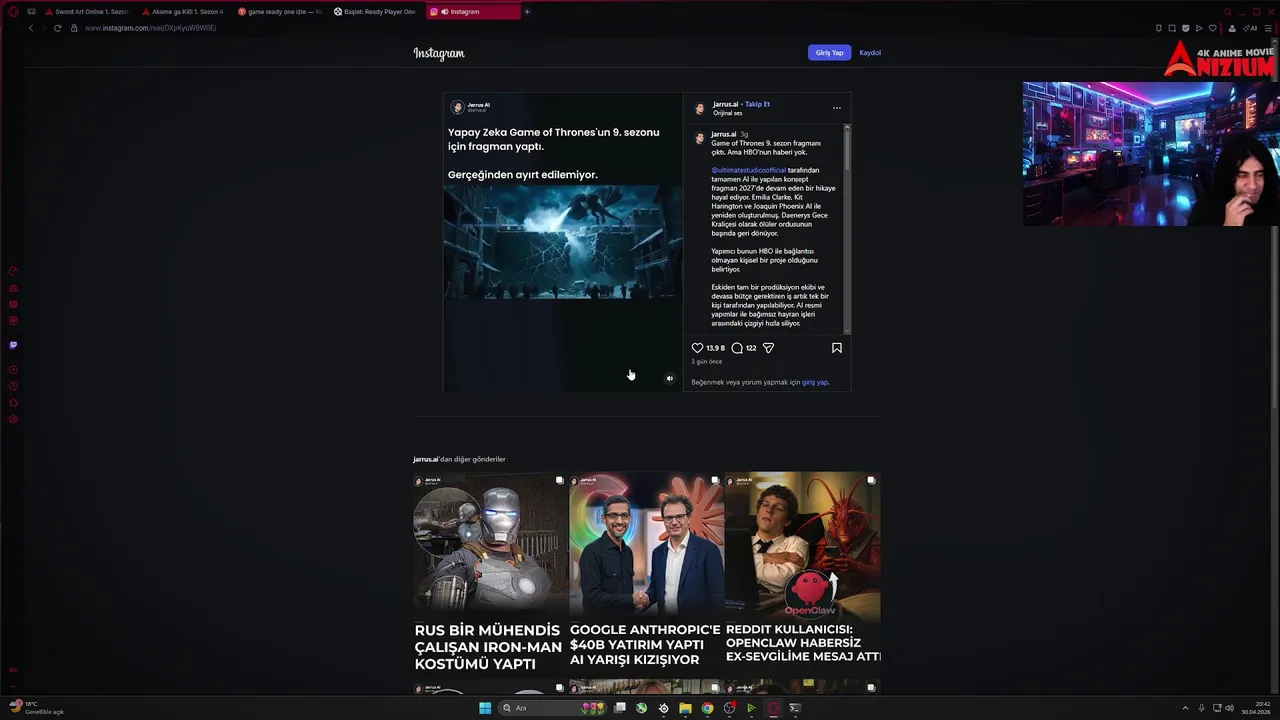Open the Opera GX taskbar icon

[773, 708]
